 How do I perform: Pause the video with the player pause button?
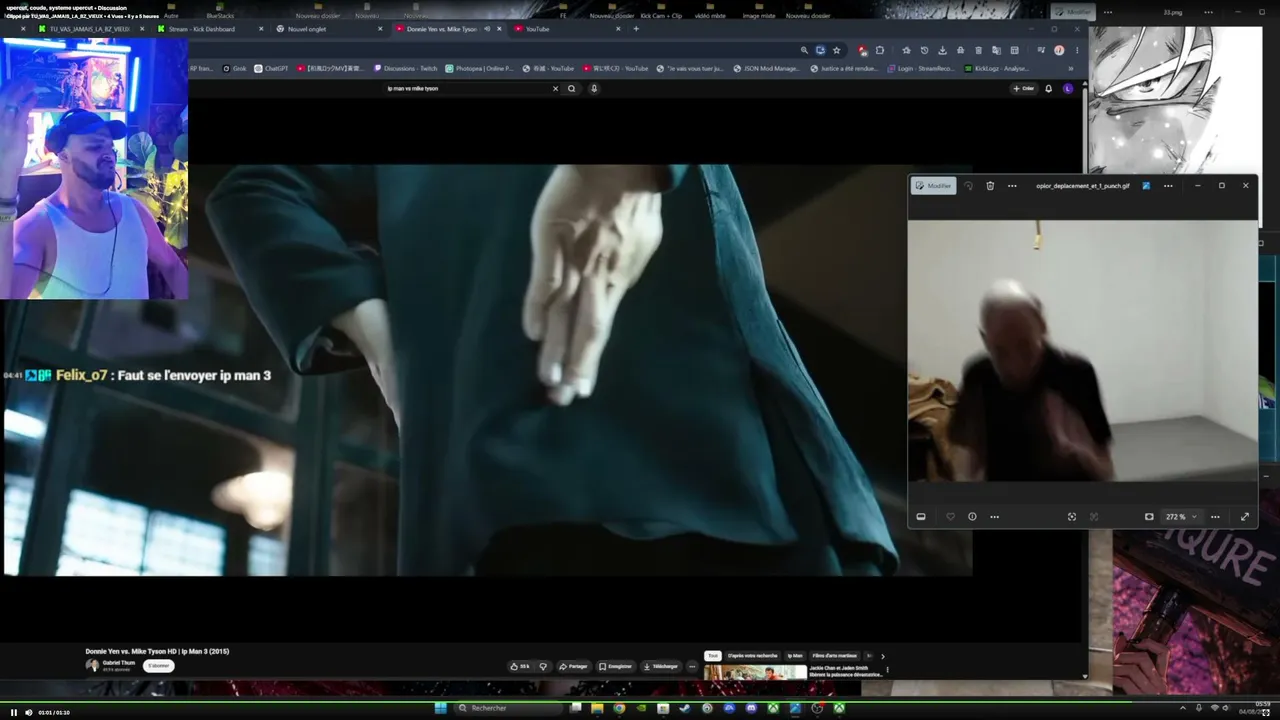(14, 712)
